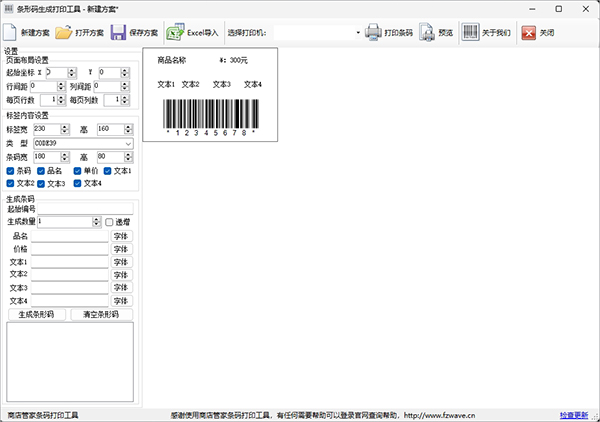Click the 字体 button beside 品名 field

[121, 236]
